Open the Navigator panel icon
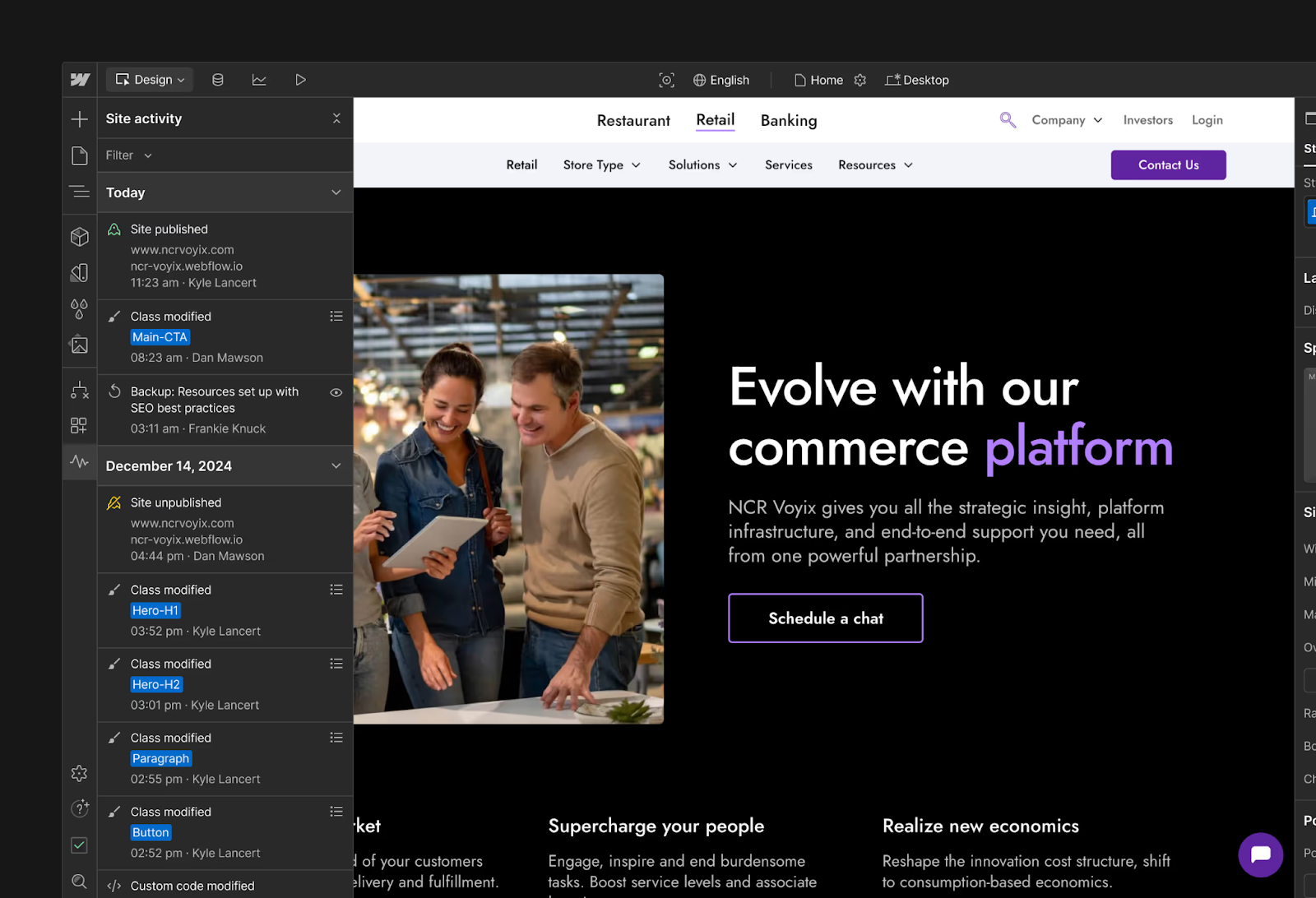The image size is (1316, 898). pyautogui.click(x=79, y=192)
